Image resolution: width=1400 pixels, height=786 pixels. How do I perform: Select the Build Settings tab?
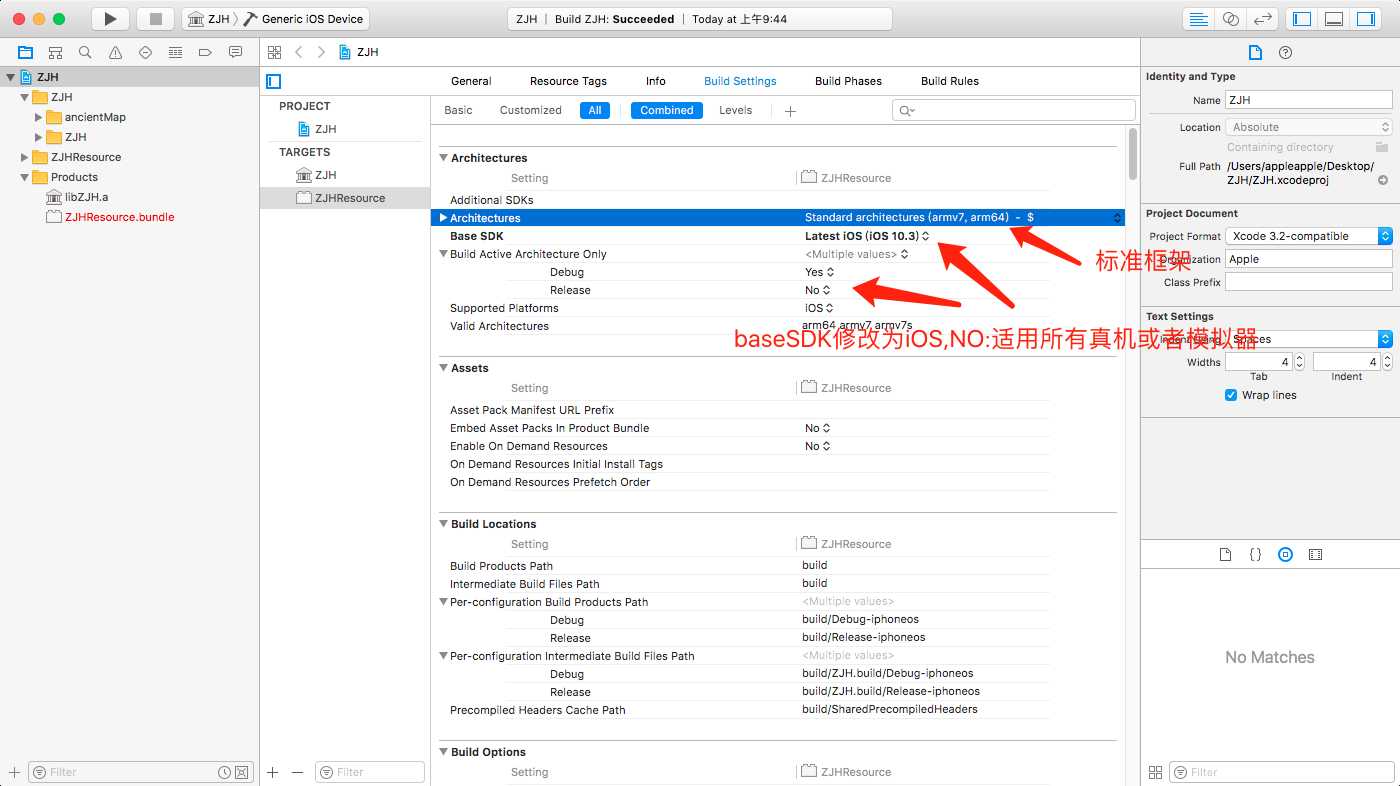[x=740, y=81]
